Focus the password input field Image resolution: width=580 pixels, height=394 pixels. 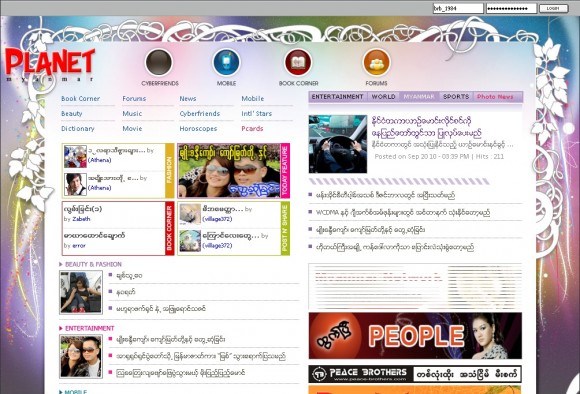click(511, 8)
